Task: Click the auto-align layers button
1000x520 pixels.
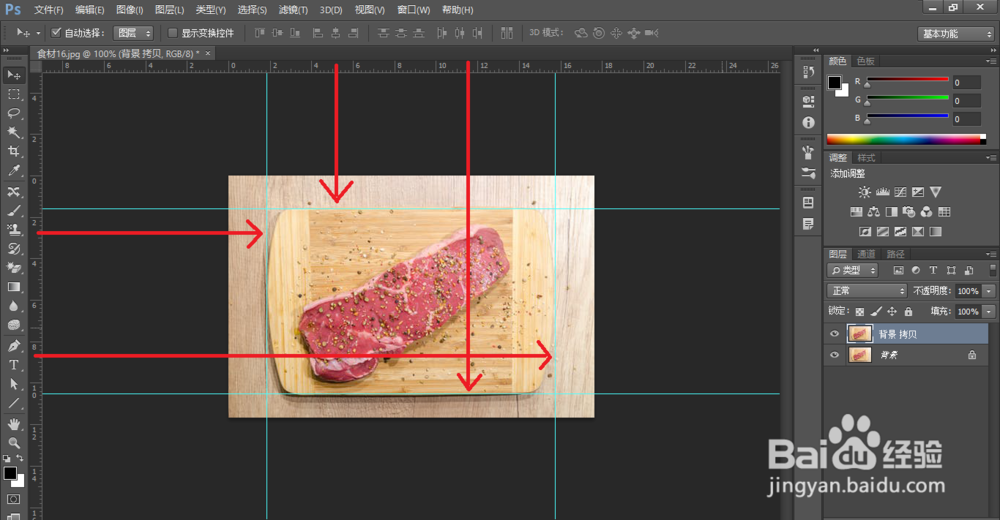Action: coord(506,33)
